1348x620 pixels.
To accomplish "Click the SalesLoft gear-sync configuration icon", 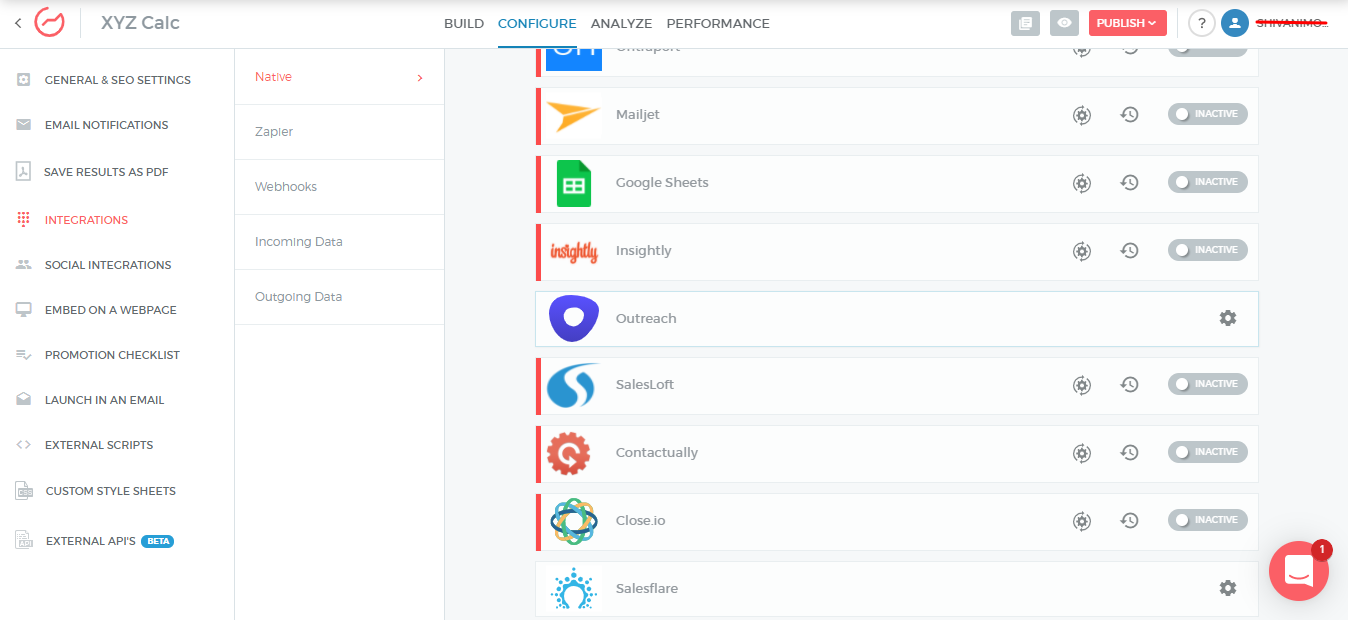I will [x=1082, y=385].
